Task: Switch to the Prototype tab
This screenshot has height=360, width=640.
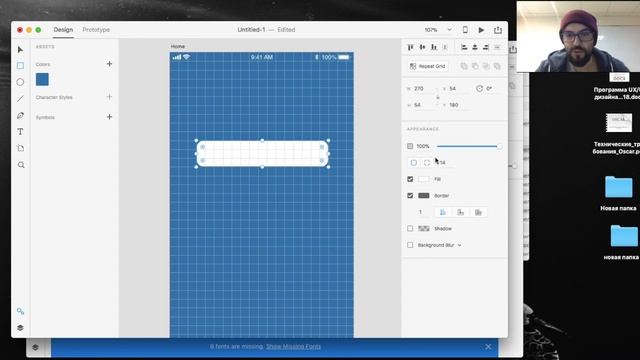Action: tap(96, 30)
